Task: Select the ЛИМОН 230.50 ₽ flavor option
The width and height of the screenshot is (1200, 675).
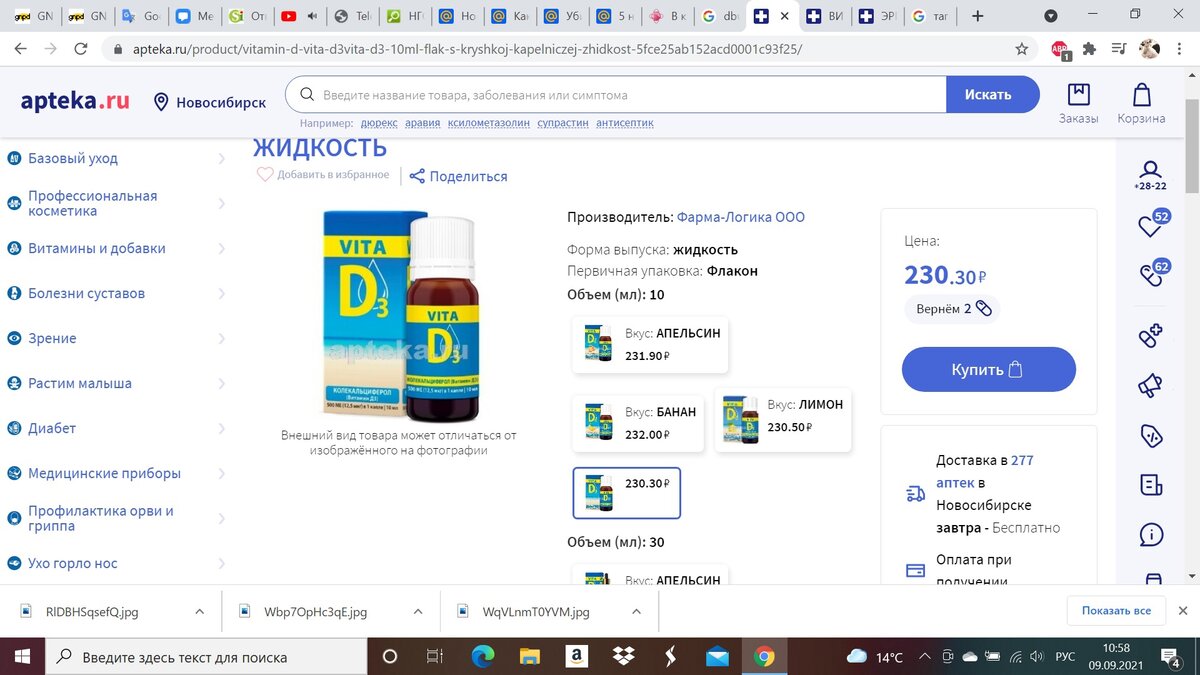Action: point(783,418)
